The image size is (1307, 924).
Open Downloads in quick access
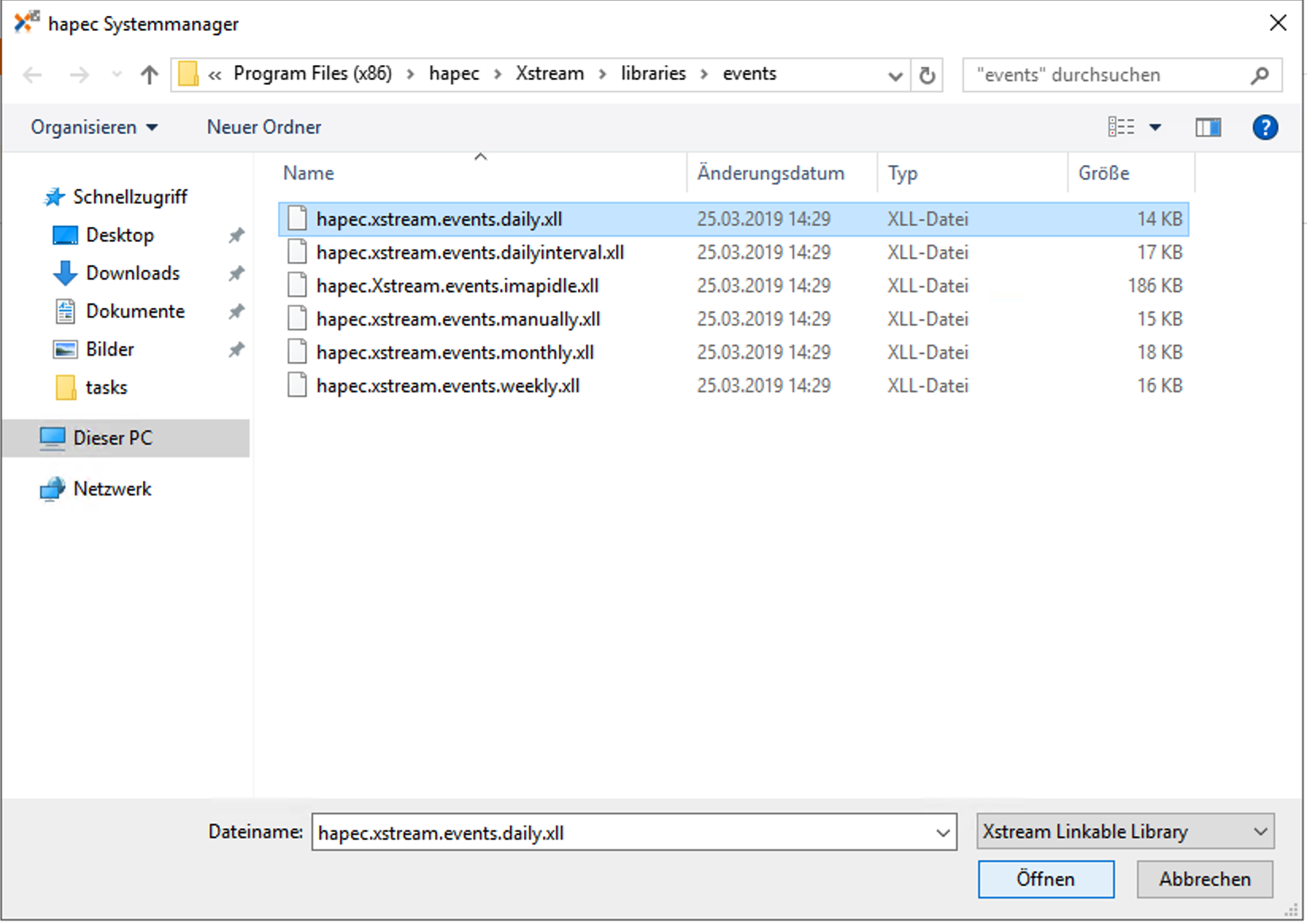[133, 273]
